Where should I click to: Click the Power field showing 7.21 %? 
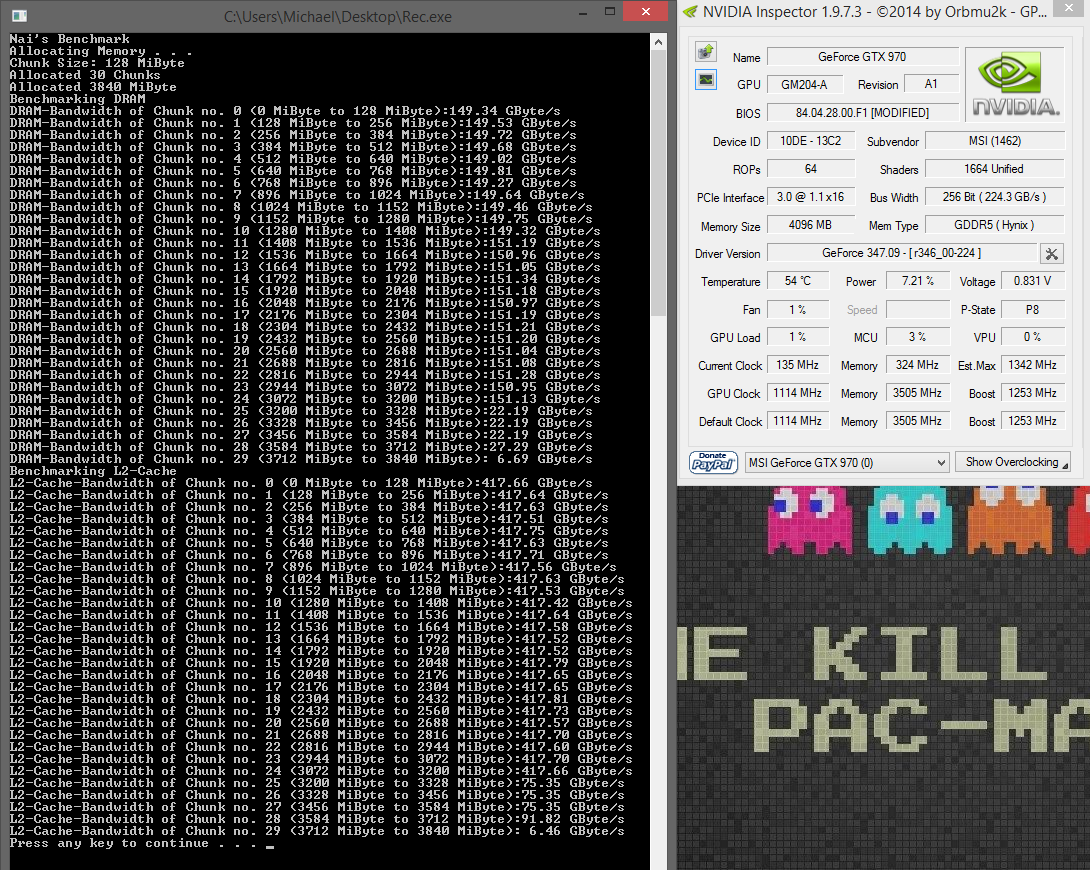918,281
